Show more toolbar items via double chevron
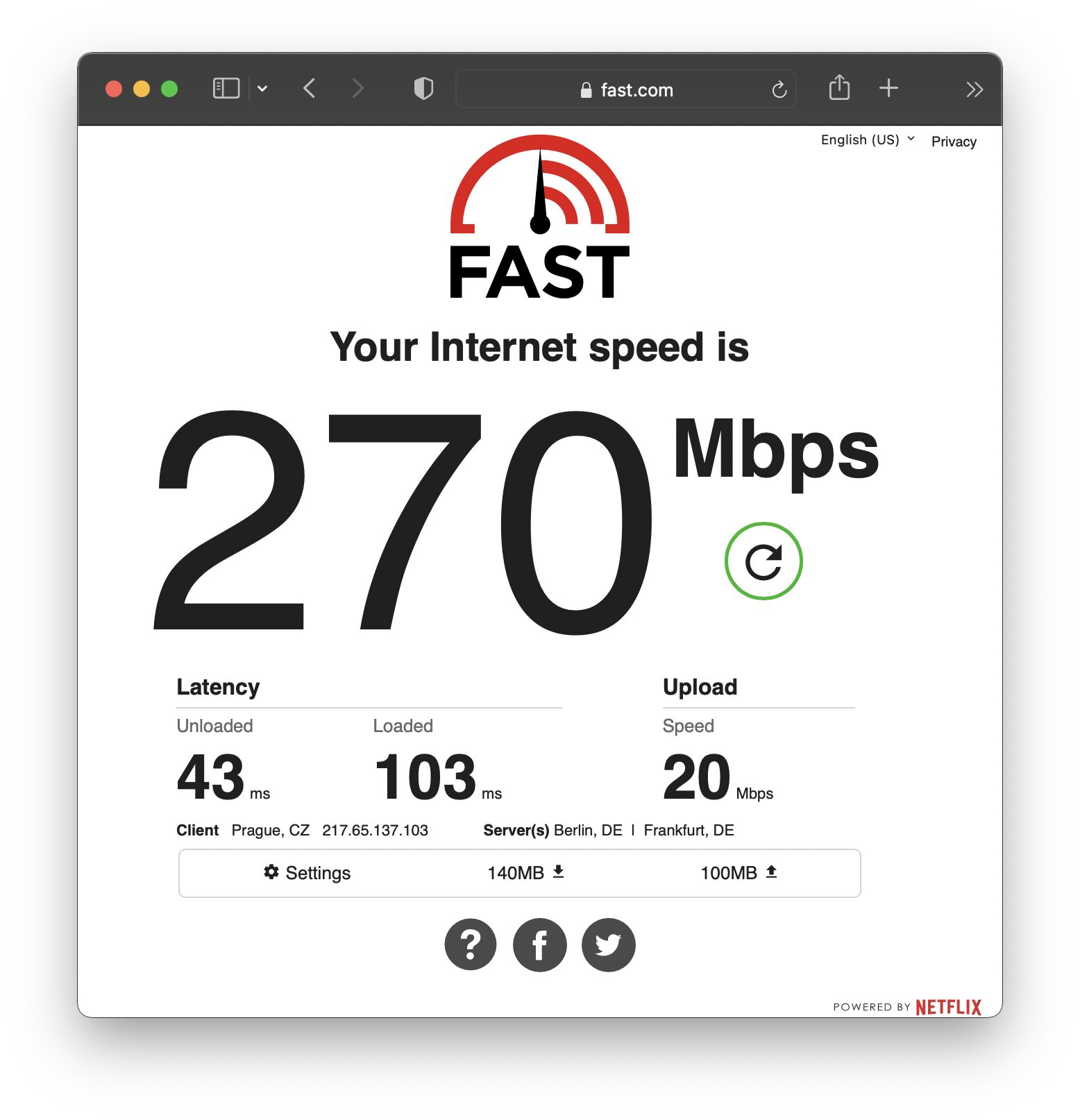 pos(974,89)
